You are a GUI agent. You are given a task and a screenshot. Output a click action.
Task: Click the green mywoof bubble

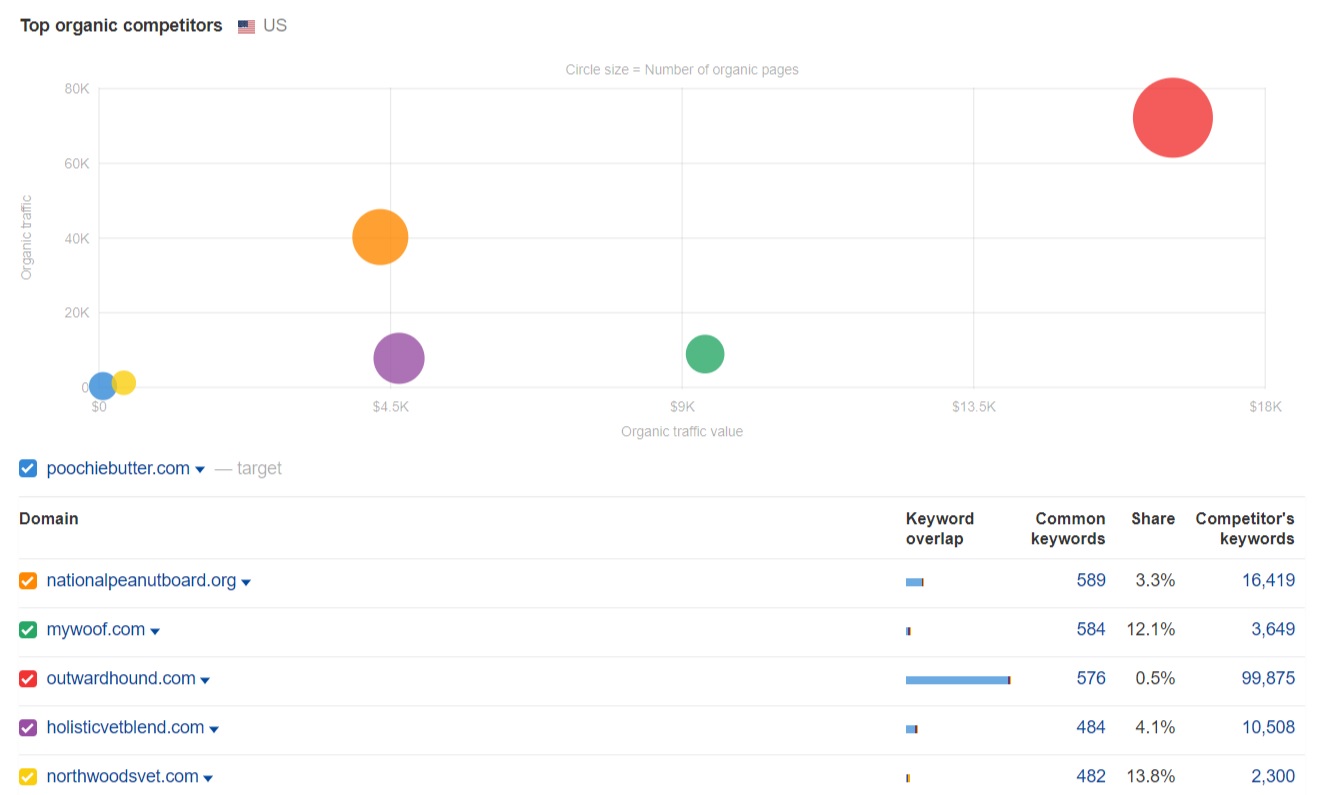(x=705, y=354)
